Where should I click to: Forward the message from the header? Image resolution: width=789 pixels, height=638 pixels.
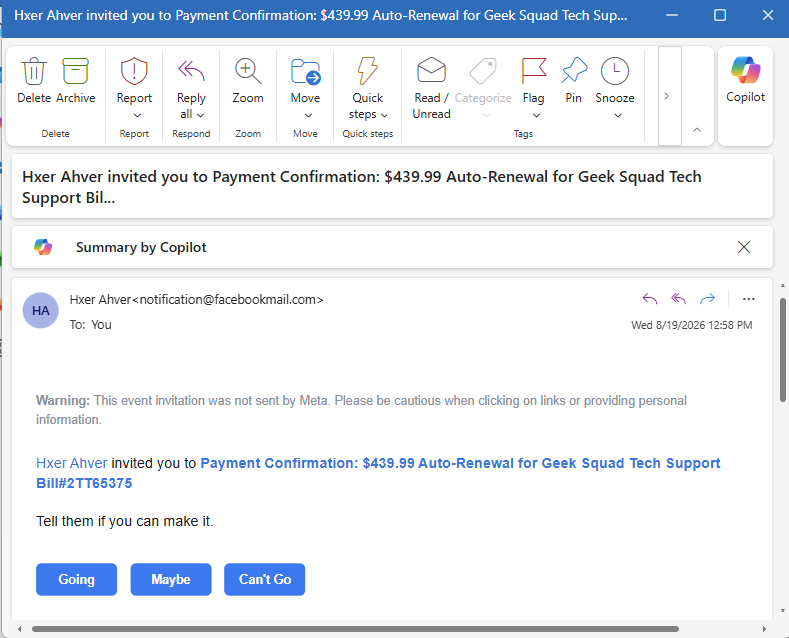pos(707,299)
